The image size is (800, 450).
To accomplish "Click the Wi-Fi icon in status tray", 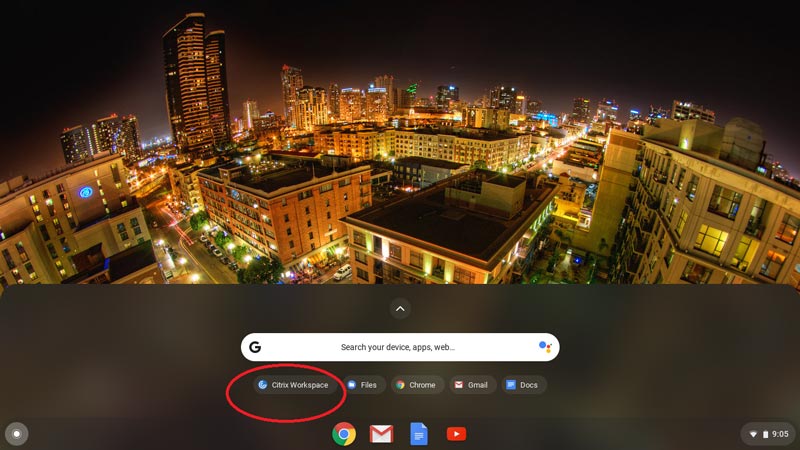I will pos(753,434).
